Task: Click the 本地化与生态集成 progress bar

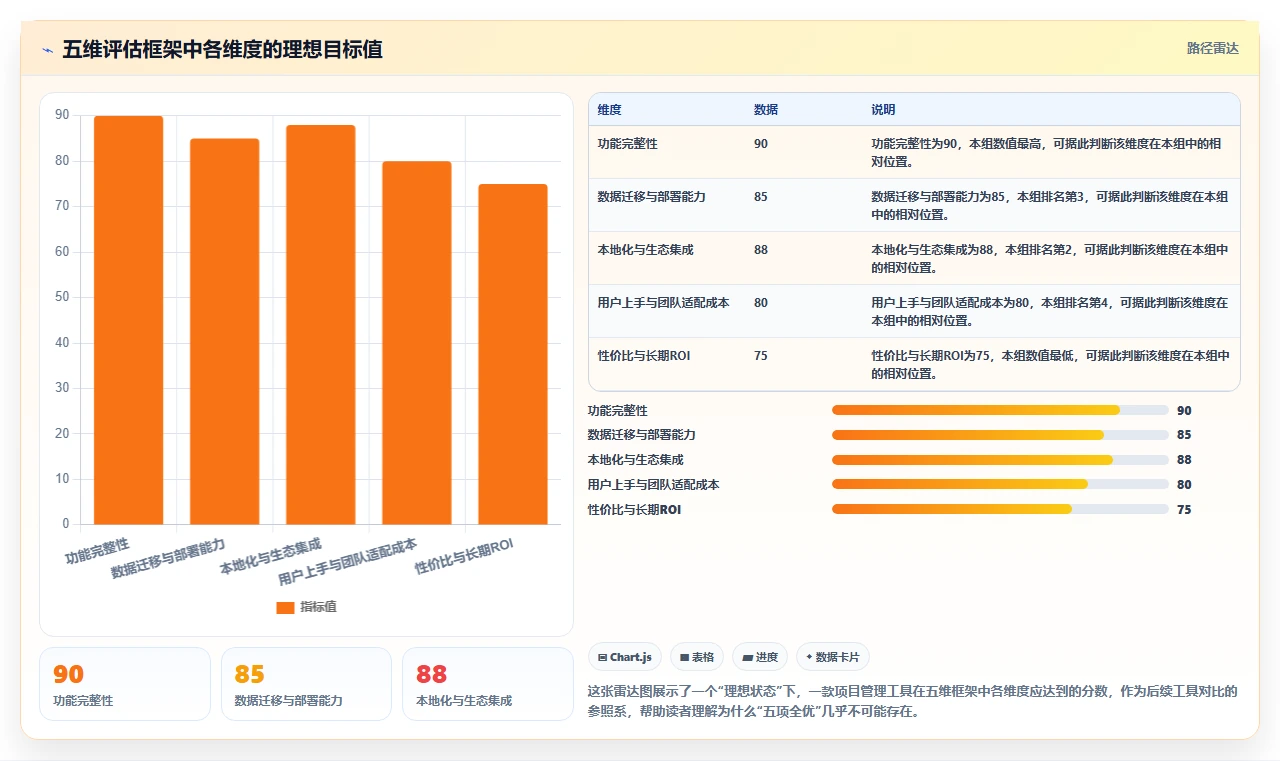Action: tap(1000, 460)
